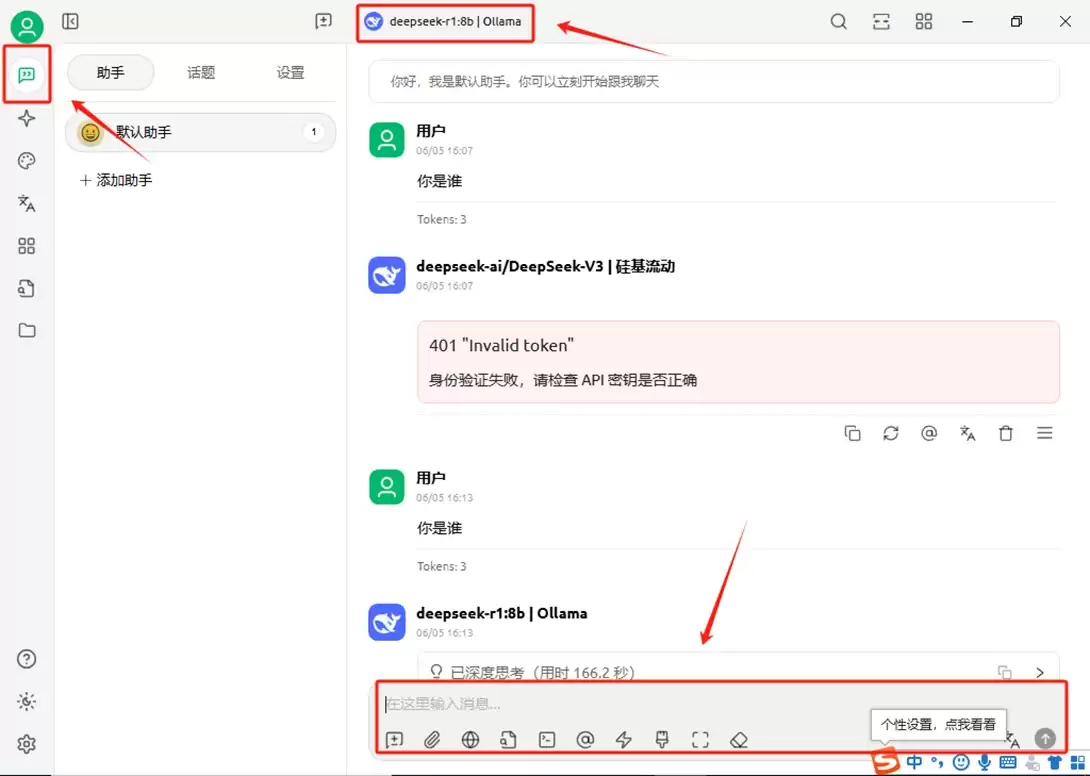Open MCP terminal icon in input toolbar
Viewport: 1090px width, 776px height.
point(547,740)
